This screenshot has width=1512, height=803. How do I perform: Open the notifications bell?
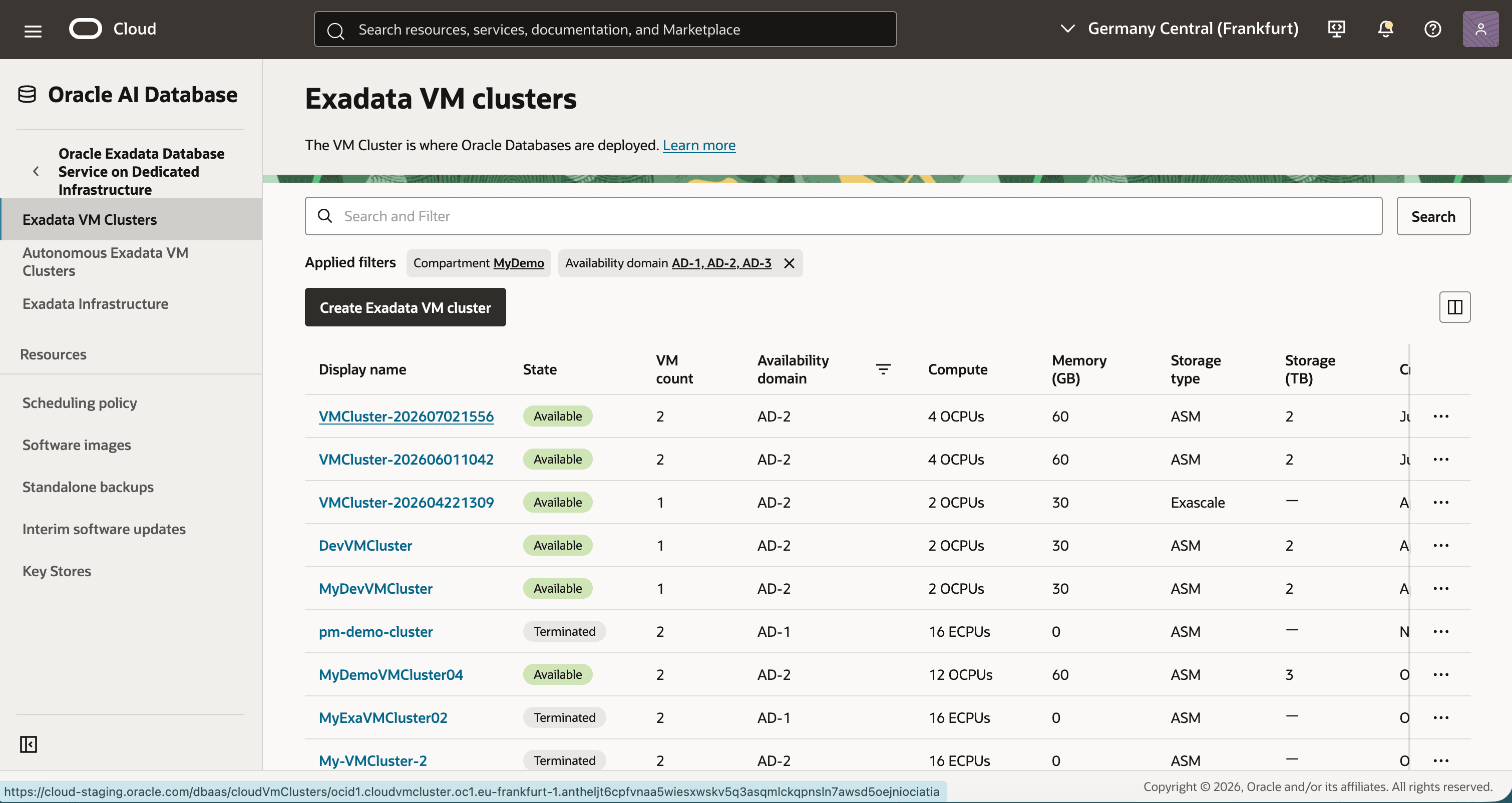(1385, 29)
